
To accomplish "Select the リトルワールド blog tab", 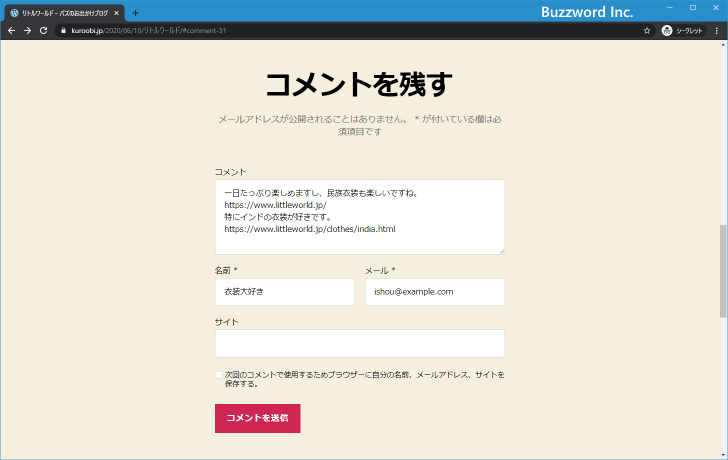I will pos(60,13).
